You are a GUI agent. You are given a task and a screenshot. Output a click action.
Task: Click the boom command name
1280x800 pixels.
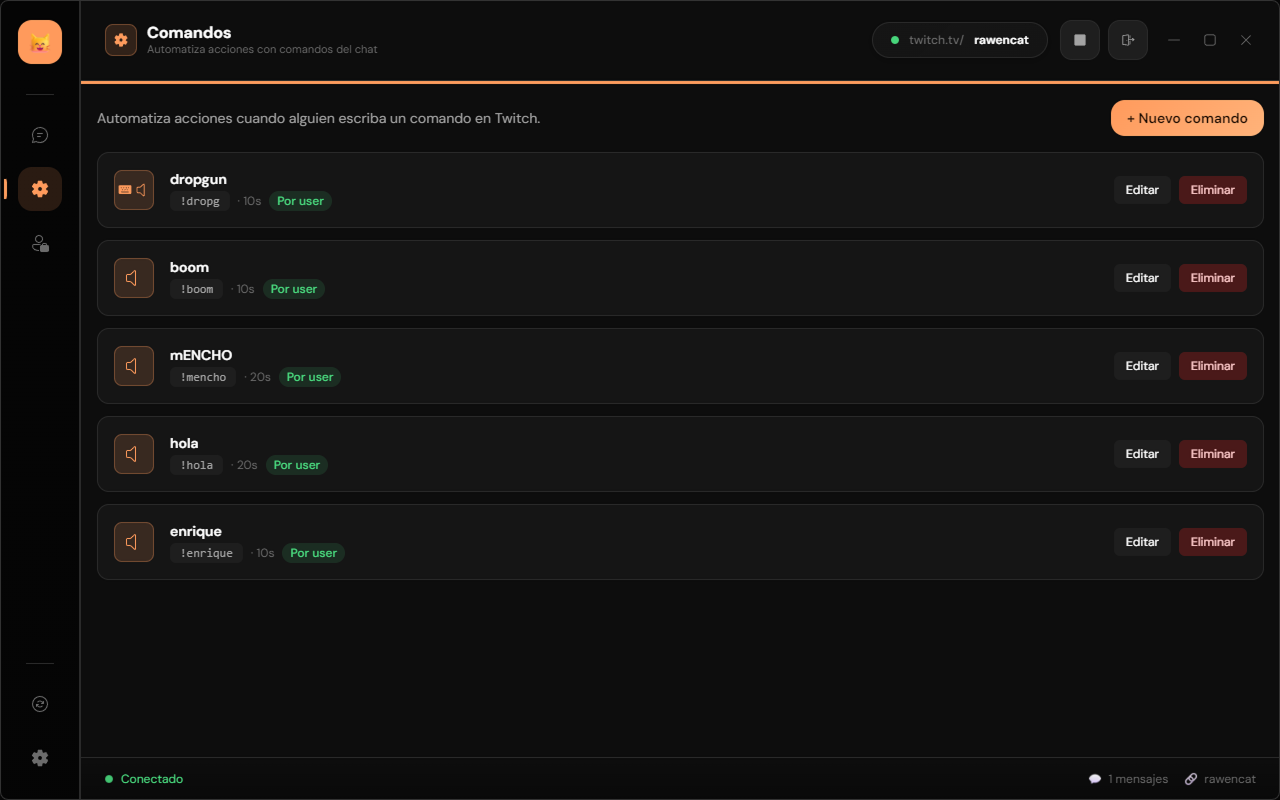189,267
